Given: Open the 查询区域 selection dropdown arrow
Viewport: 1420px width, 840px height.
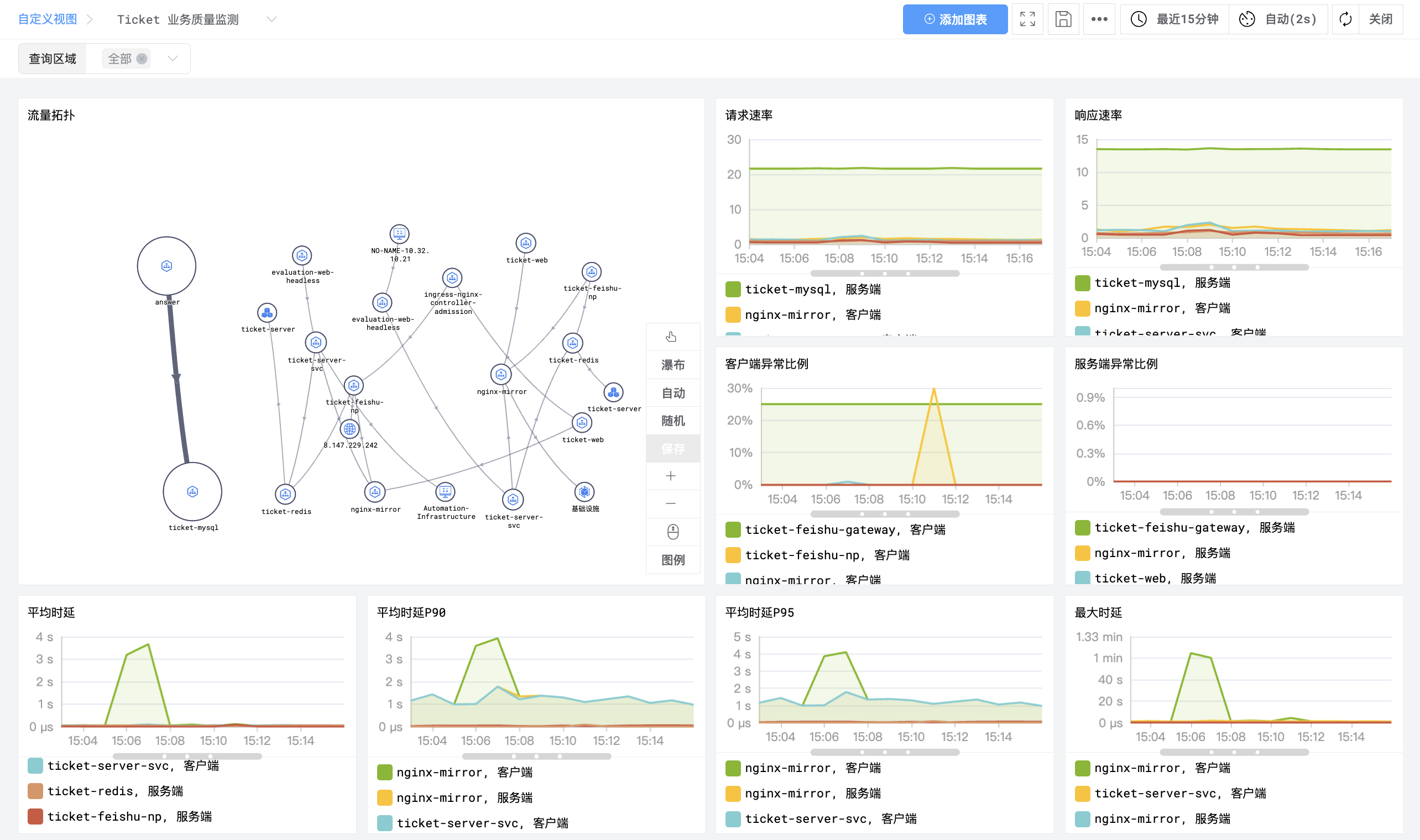Looking at the screenshot, I should pos(173,58).
